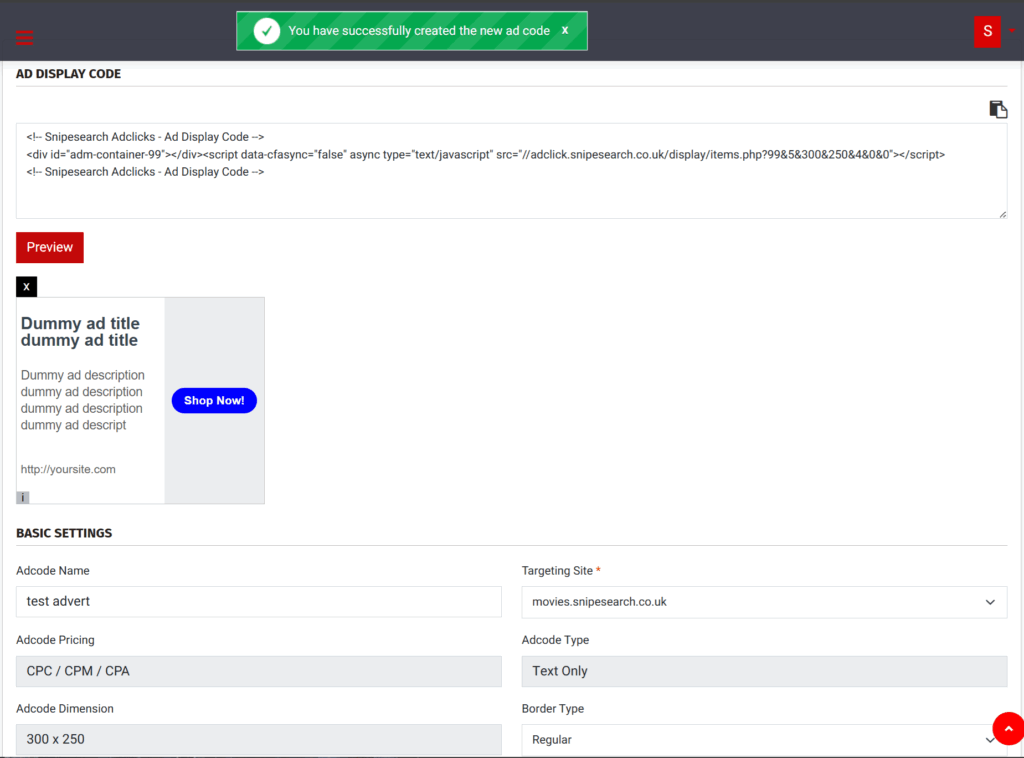1024x758 pixels.
Task: Click the green checkmark in the notification
Action: click(266, 31)
